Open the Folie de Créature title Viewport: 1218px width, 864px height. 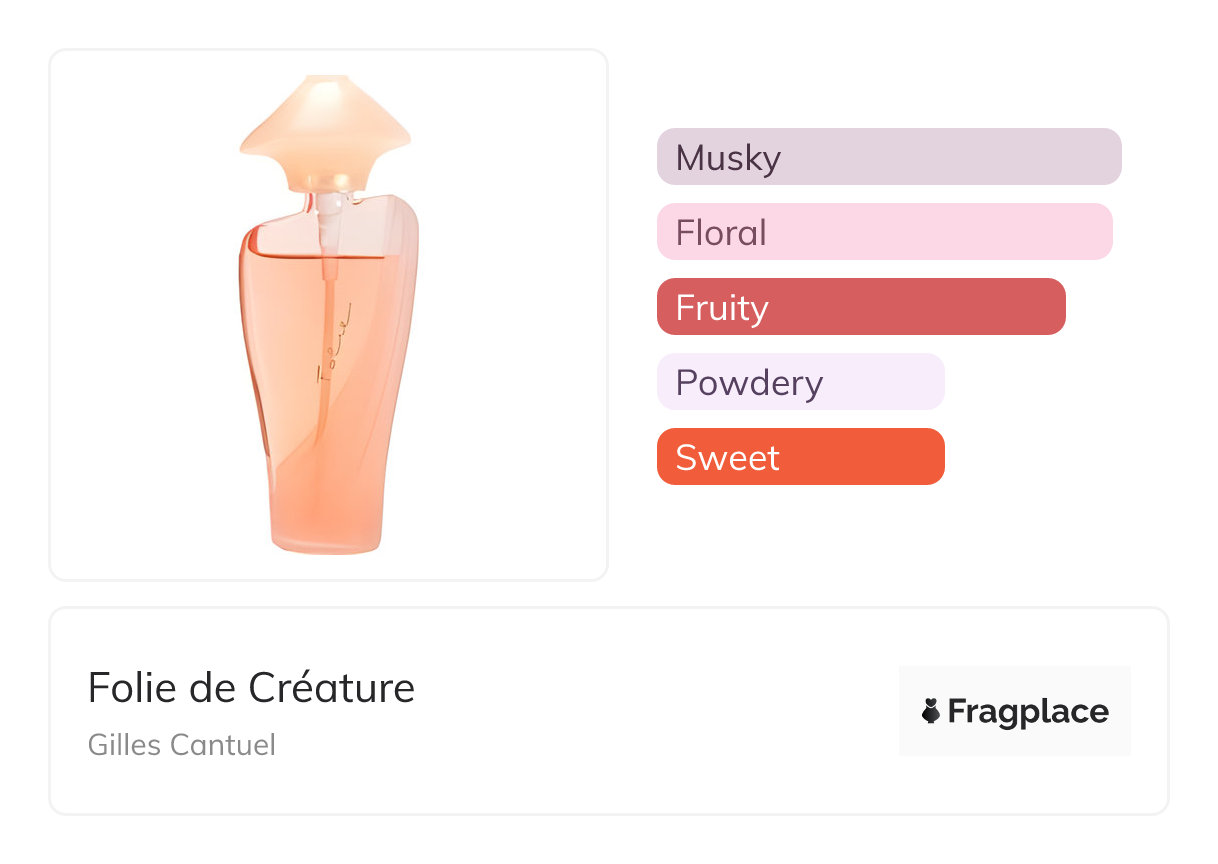point(251,687)
